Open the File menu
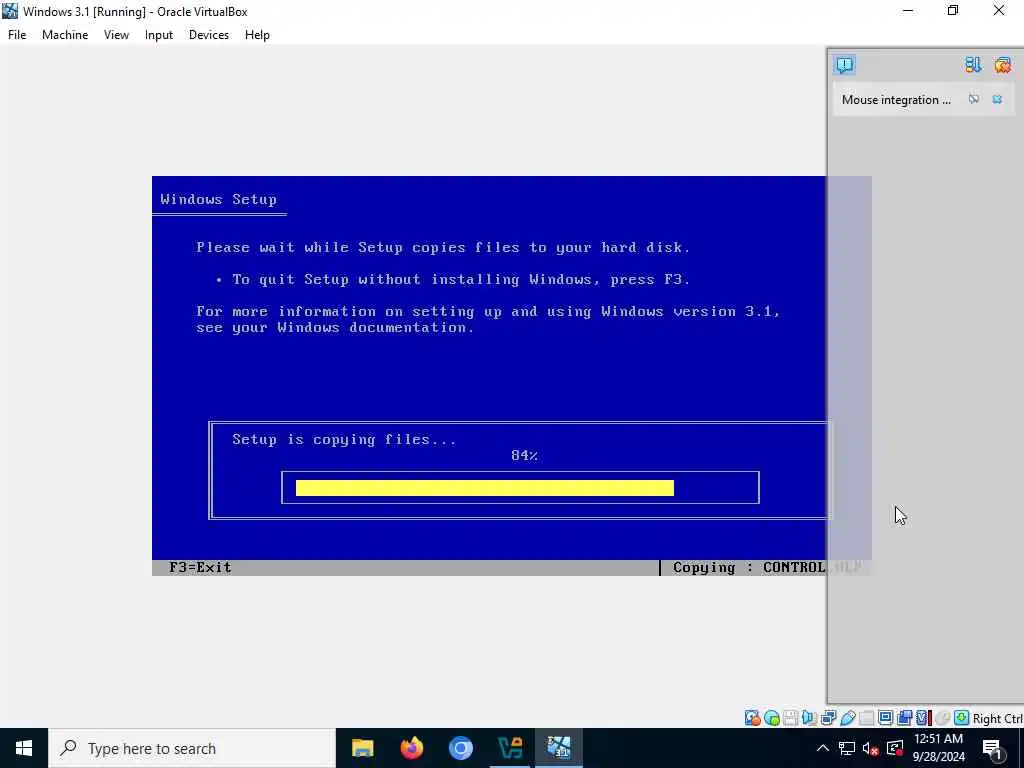This screenshot has height=768, width=1024. click(x=17, y=35)
